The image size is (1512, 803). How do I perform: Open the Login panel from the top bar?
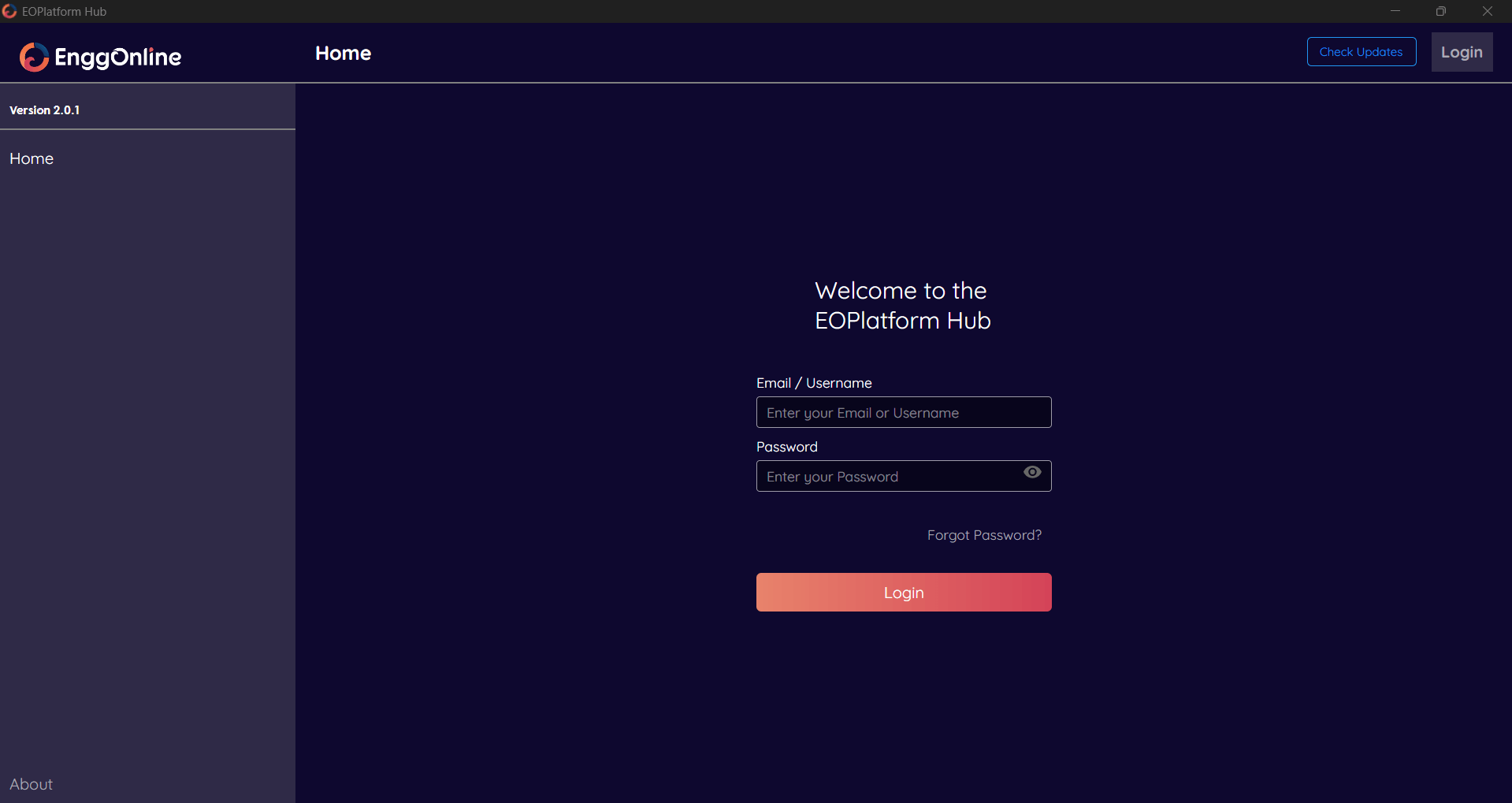(1462, 51)
